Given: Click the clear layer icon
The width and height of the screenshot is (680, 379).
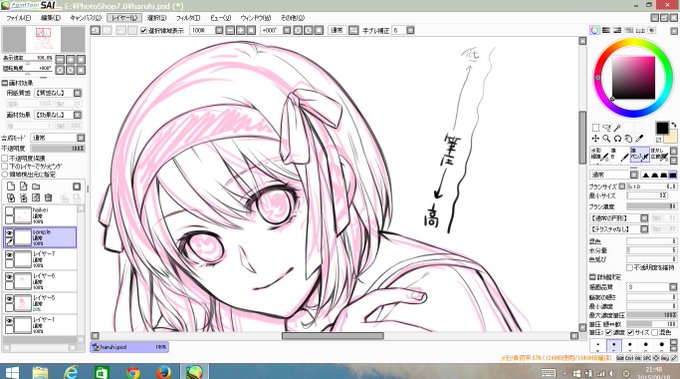Looking at the screenshot, I should pos(36,198).
